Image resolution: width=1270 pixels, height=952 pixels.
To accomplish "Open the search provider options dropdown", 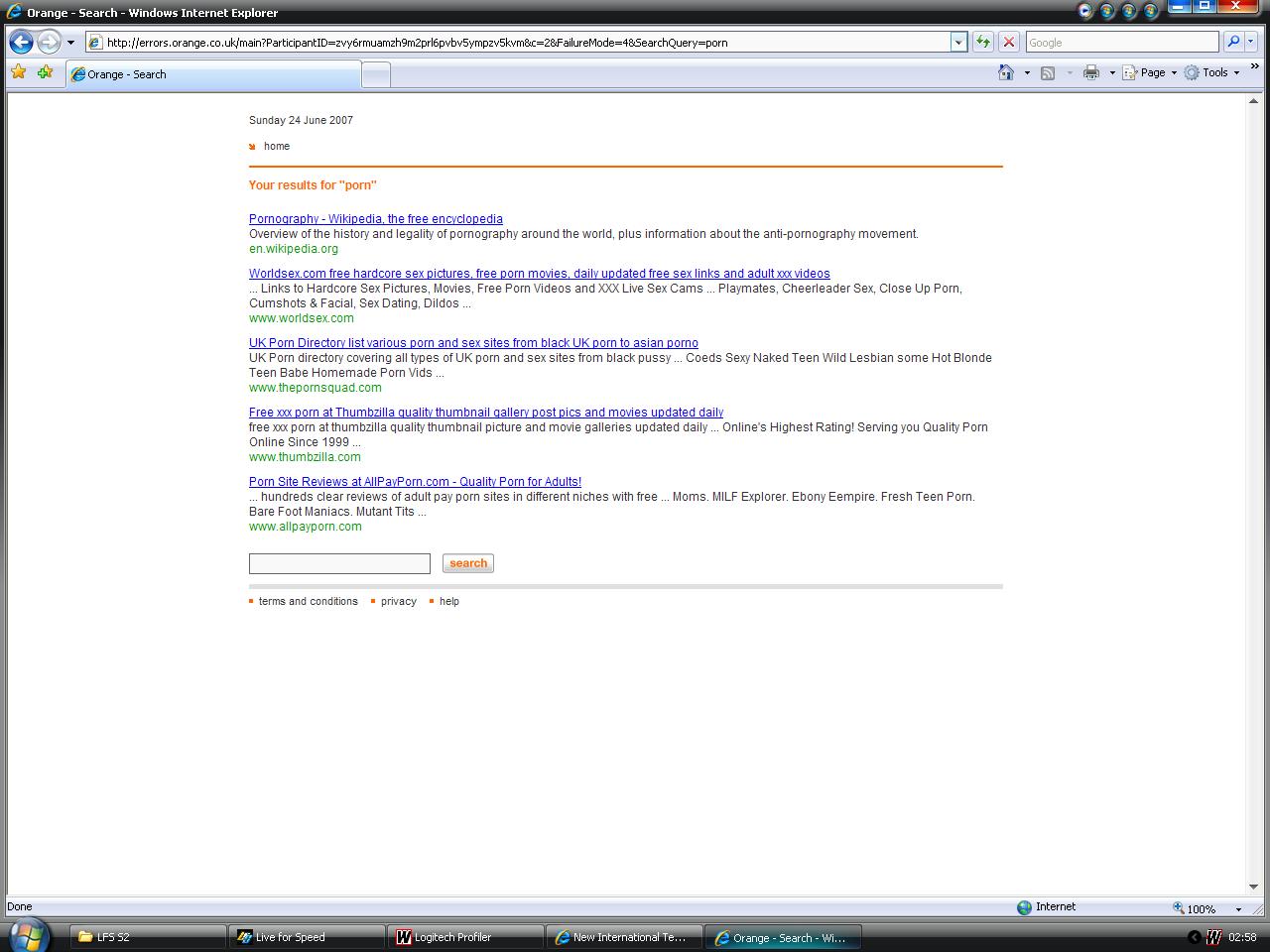I will tap(1250, 42).
